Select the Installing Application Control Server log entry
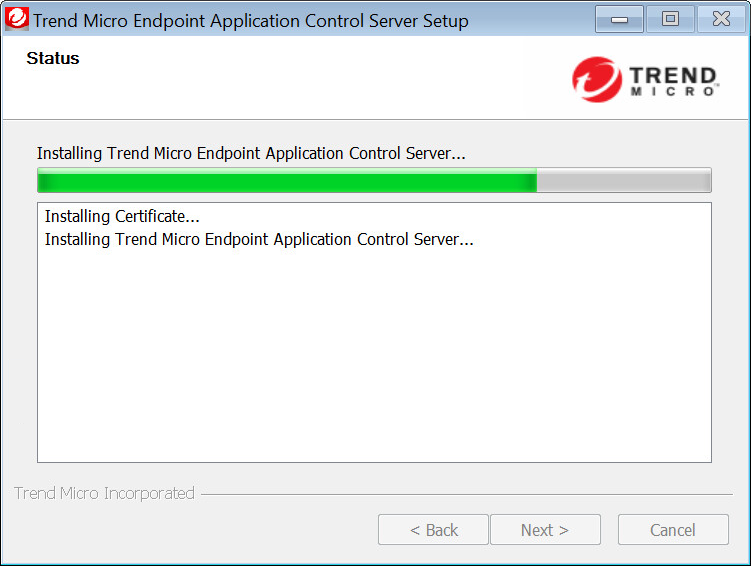Screen dimensions: 751x566 [259, 240]
